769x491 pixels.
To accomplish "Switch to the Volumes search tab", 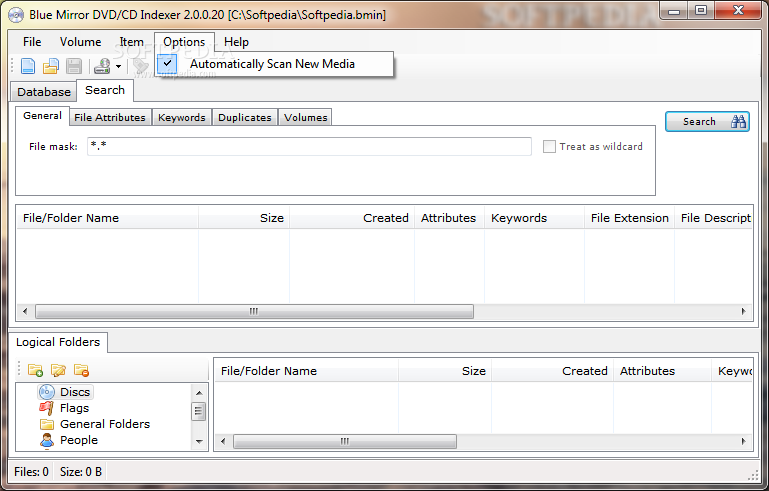I will (x=306, y=118).
